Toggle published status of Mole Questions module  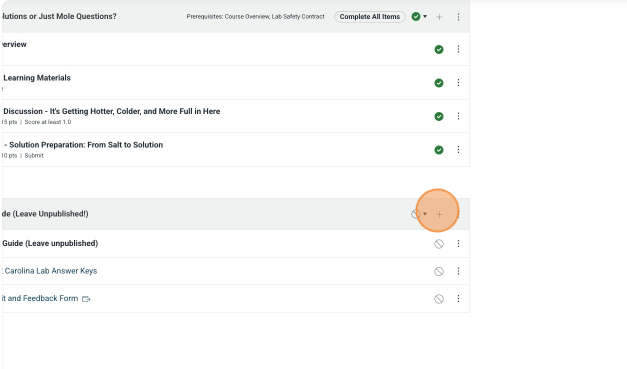[x=416, y=17]
